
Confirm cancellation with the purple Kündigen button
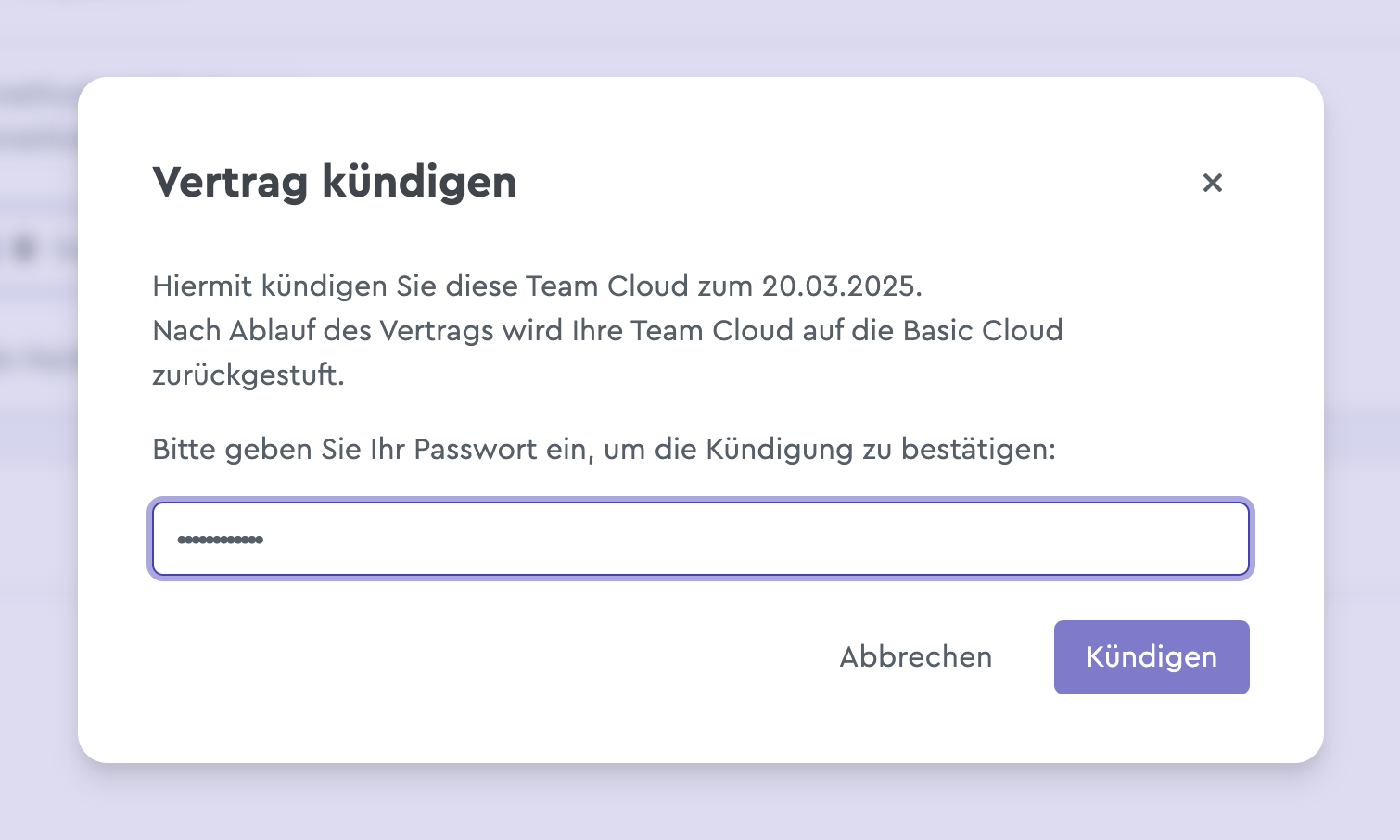coord(1152,657)
